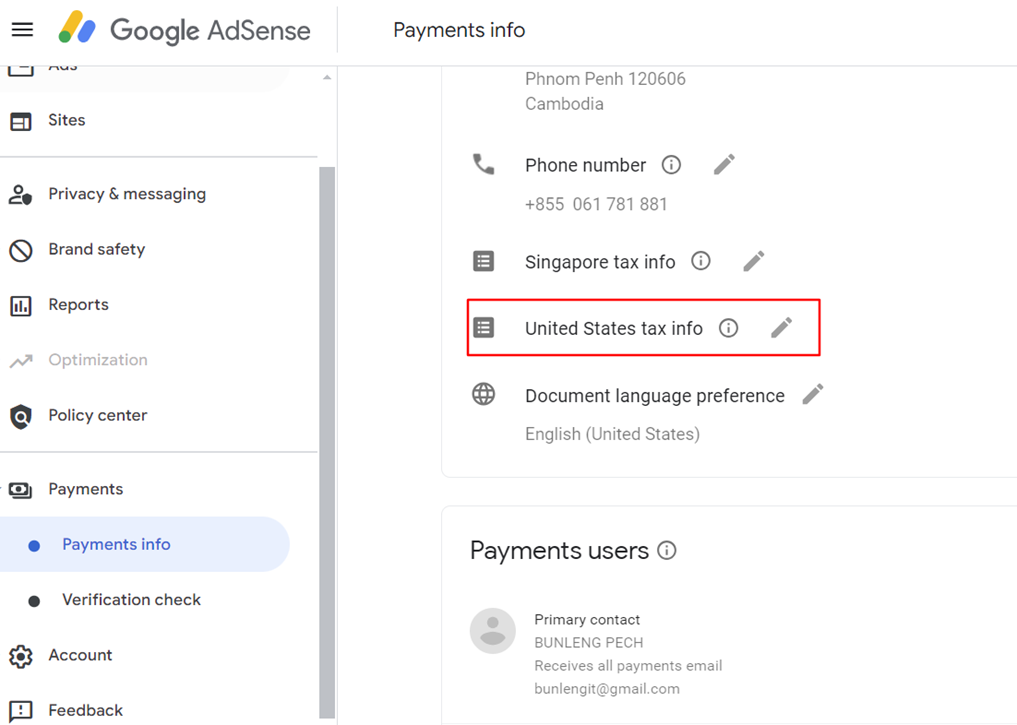Show info about Phone number
The height and width of the screenshot is (725, 1017).
point(671,165)
